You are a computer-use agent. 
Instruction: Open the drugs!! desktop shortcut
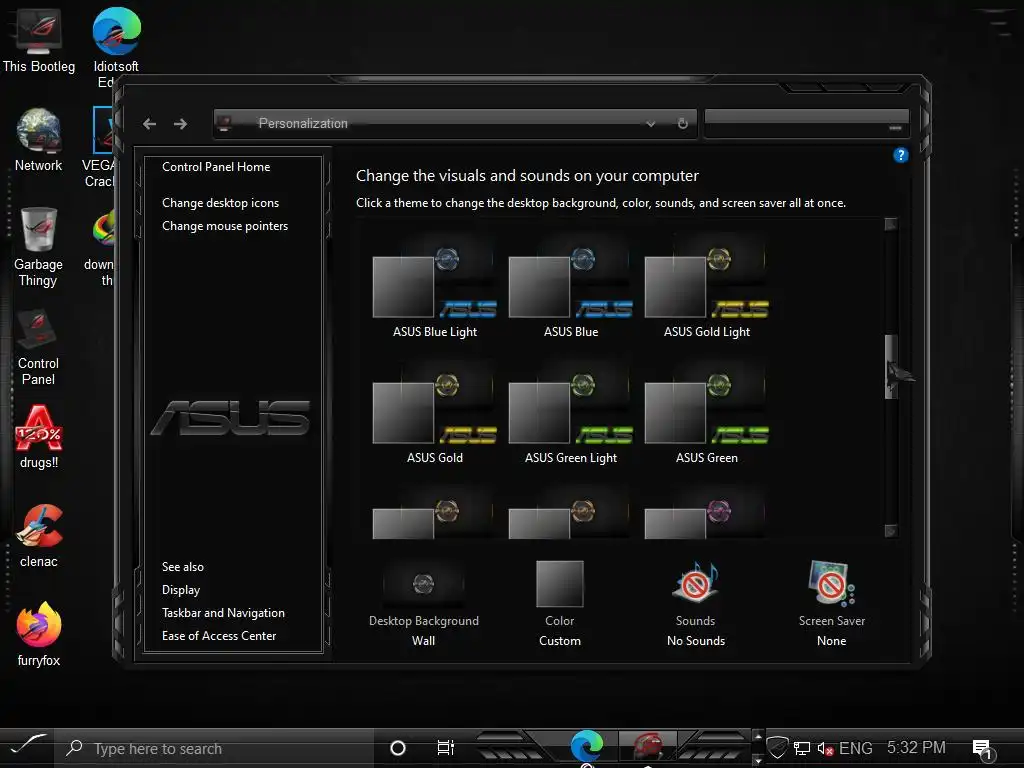(39, 437)
